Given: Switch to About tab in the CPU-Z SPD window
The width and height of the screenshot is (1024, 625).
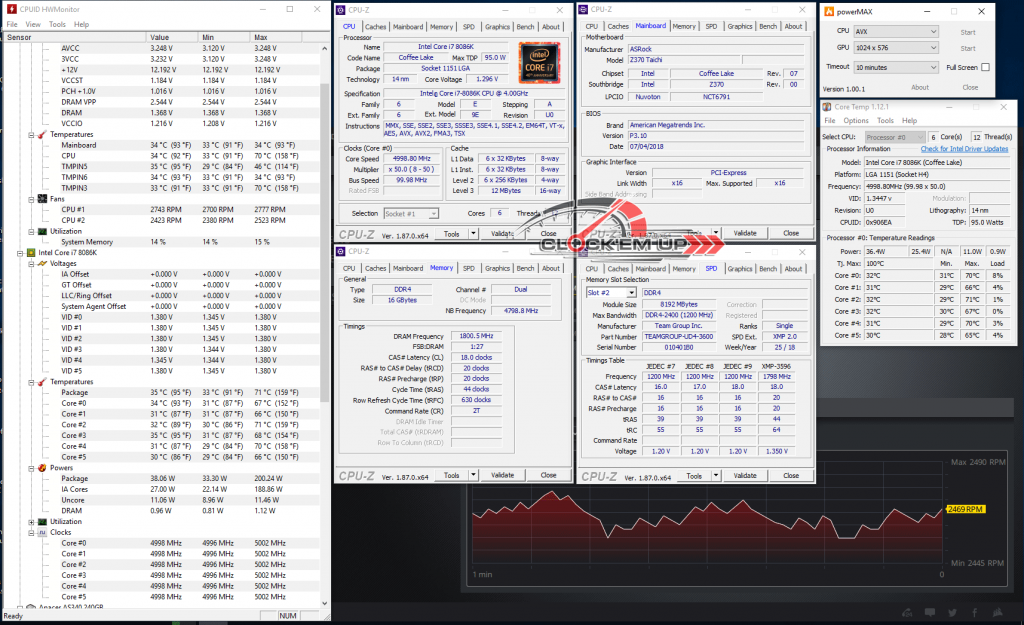Looking at the screenshot, I should click(x=793, y=268).
